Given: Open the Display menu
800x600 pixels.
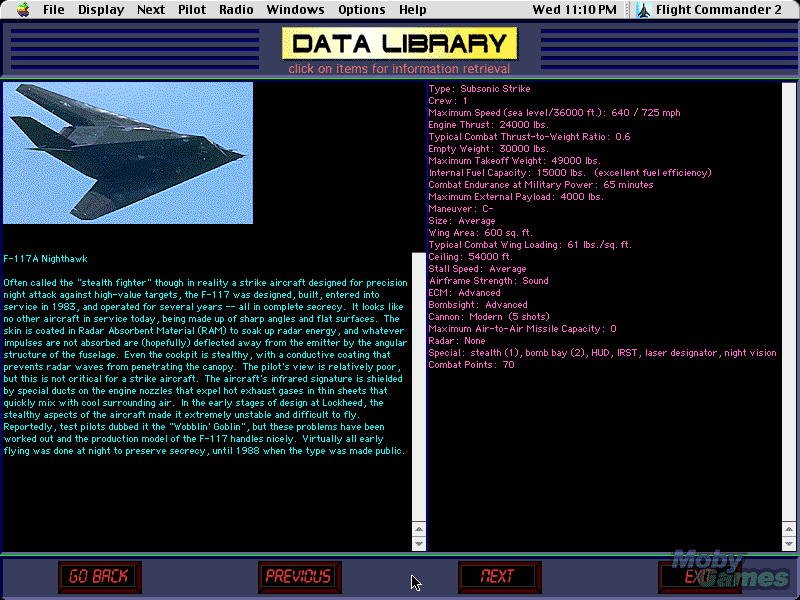Looking at the screenshot, I should (101, 10).
